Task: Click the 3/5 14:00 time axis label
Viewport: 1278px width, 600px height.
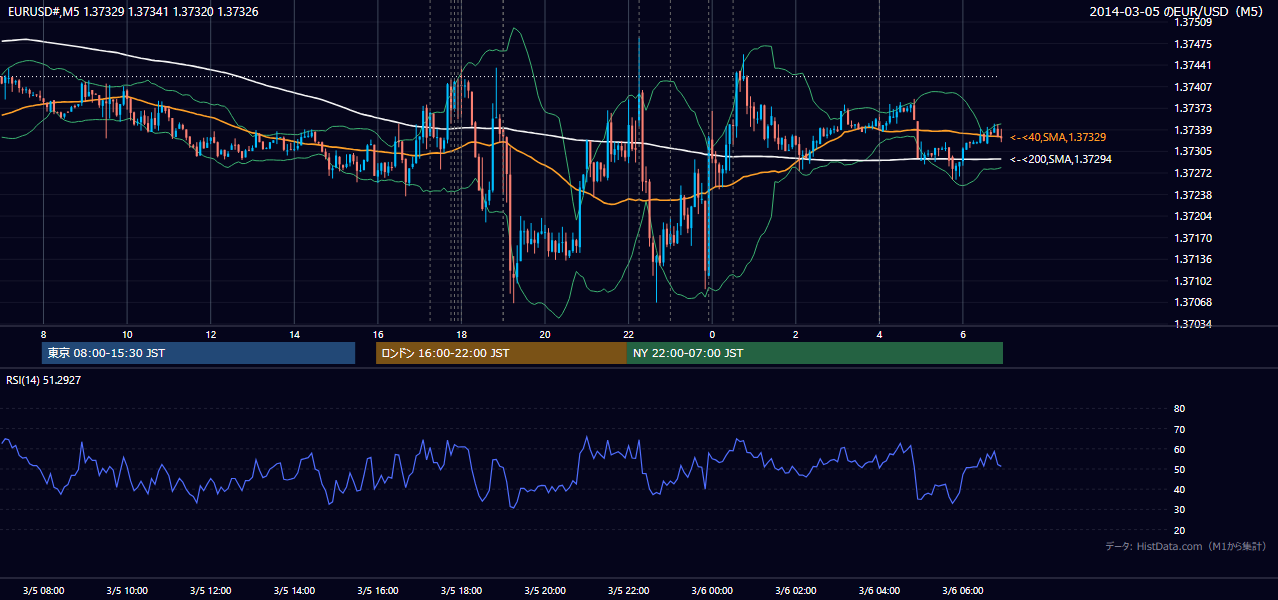Action: 294,590
